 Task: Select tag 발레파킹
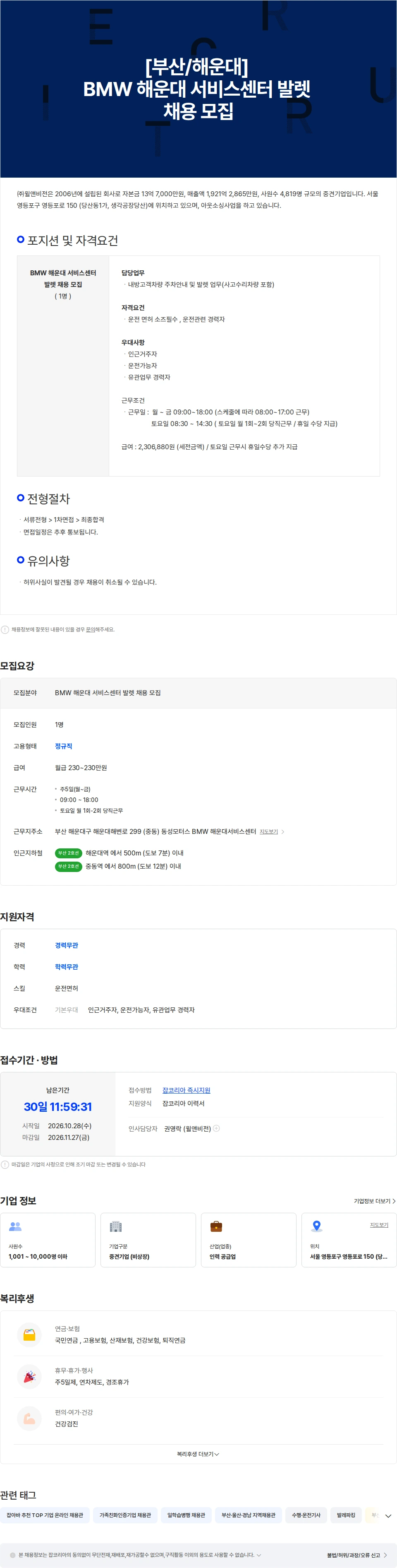346,1515
